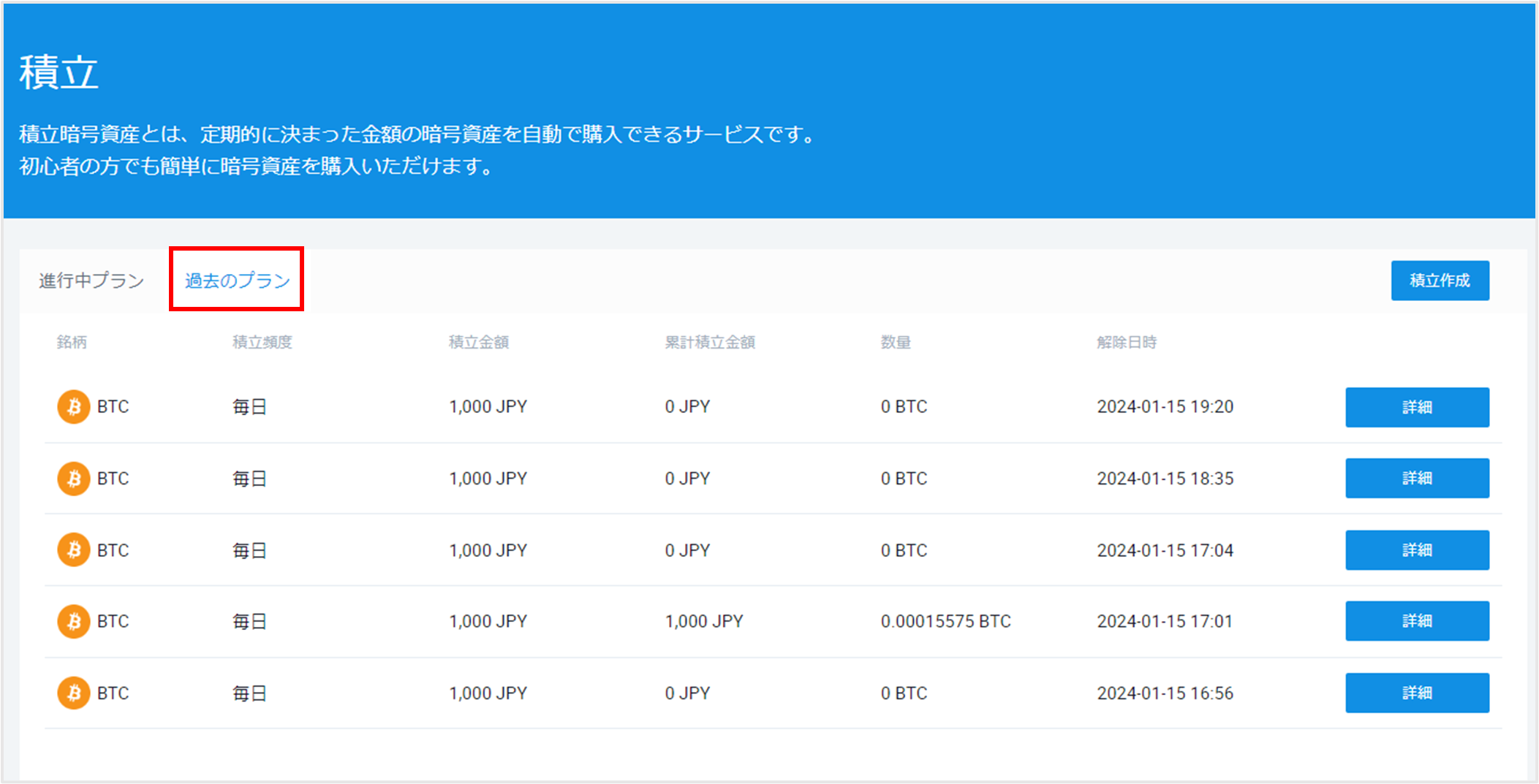
Task: View 詳細 for plan cancelled at 17:04
Action: [x=1416, y=550]
